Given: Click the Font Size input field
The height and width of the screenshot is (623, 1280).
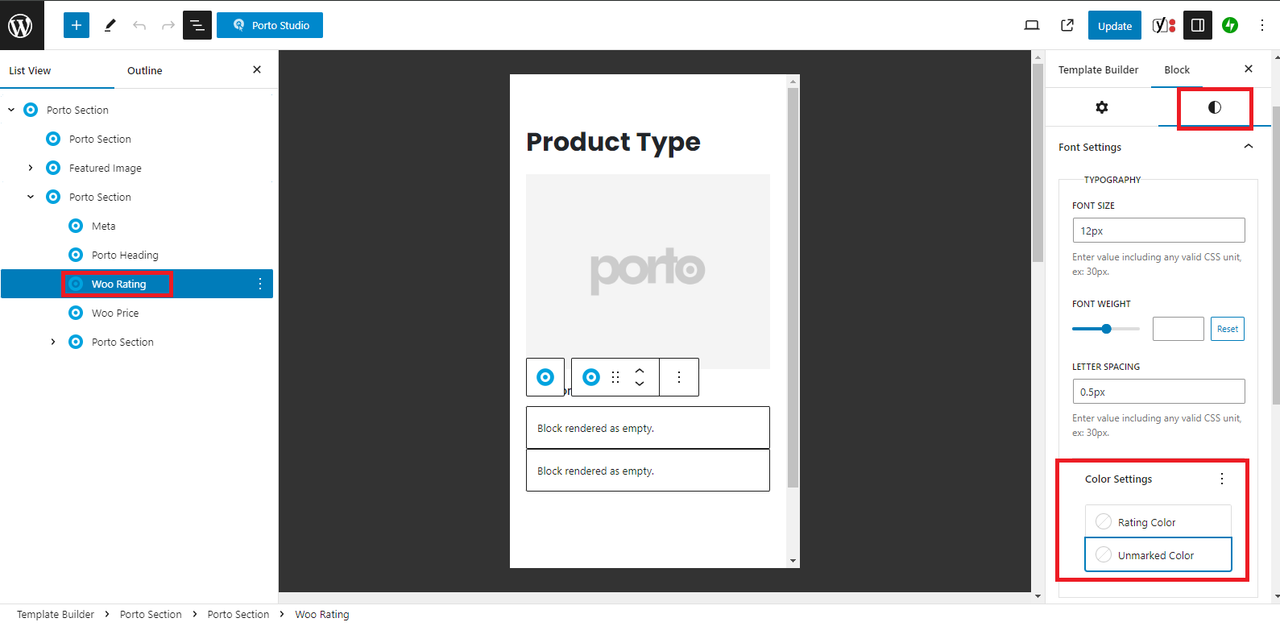Looking at the screenshot, I should 1158,230.
